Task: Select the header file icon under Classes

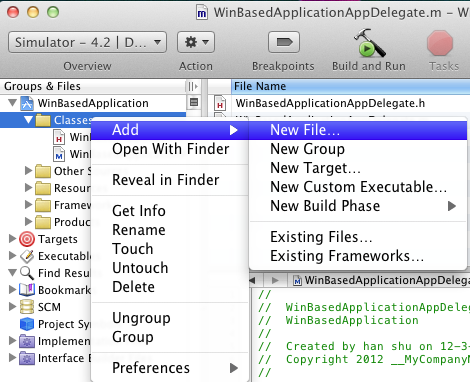Action: (x=59, y=137)
